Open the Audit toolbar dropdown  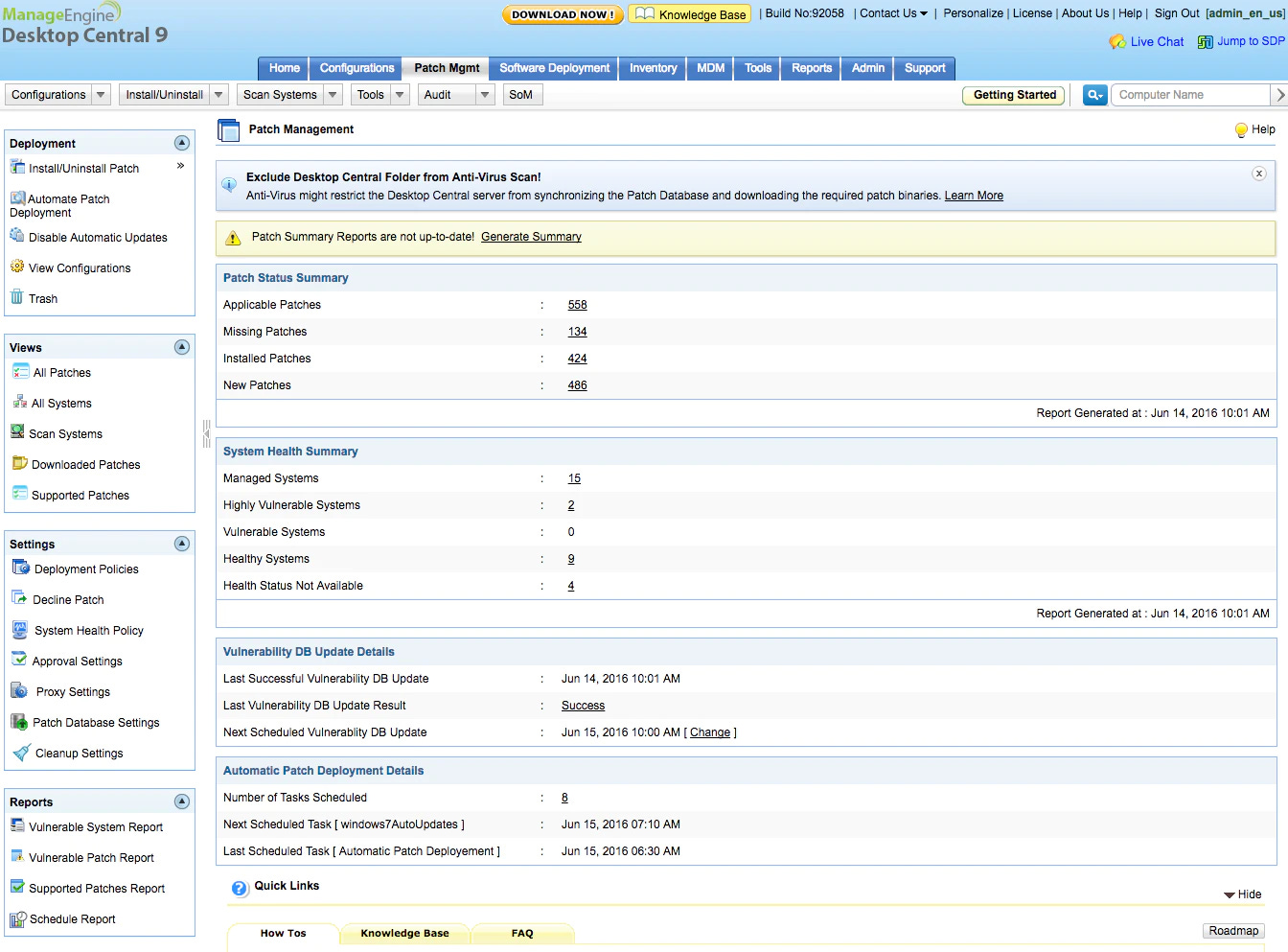tap(484, 94)
